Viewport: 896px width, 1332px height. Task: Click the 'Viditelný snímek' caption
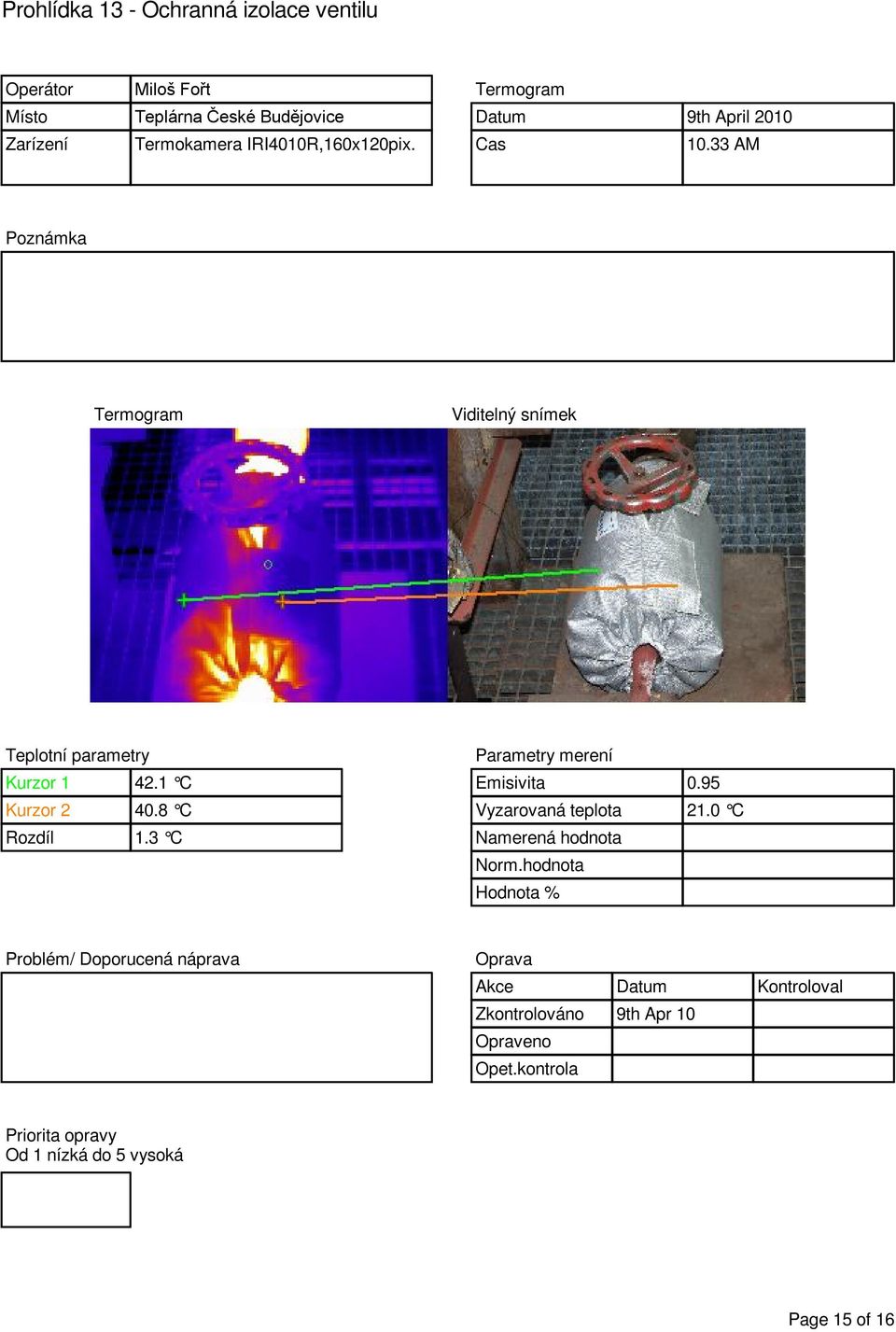click(x=513, y=414)
